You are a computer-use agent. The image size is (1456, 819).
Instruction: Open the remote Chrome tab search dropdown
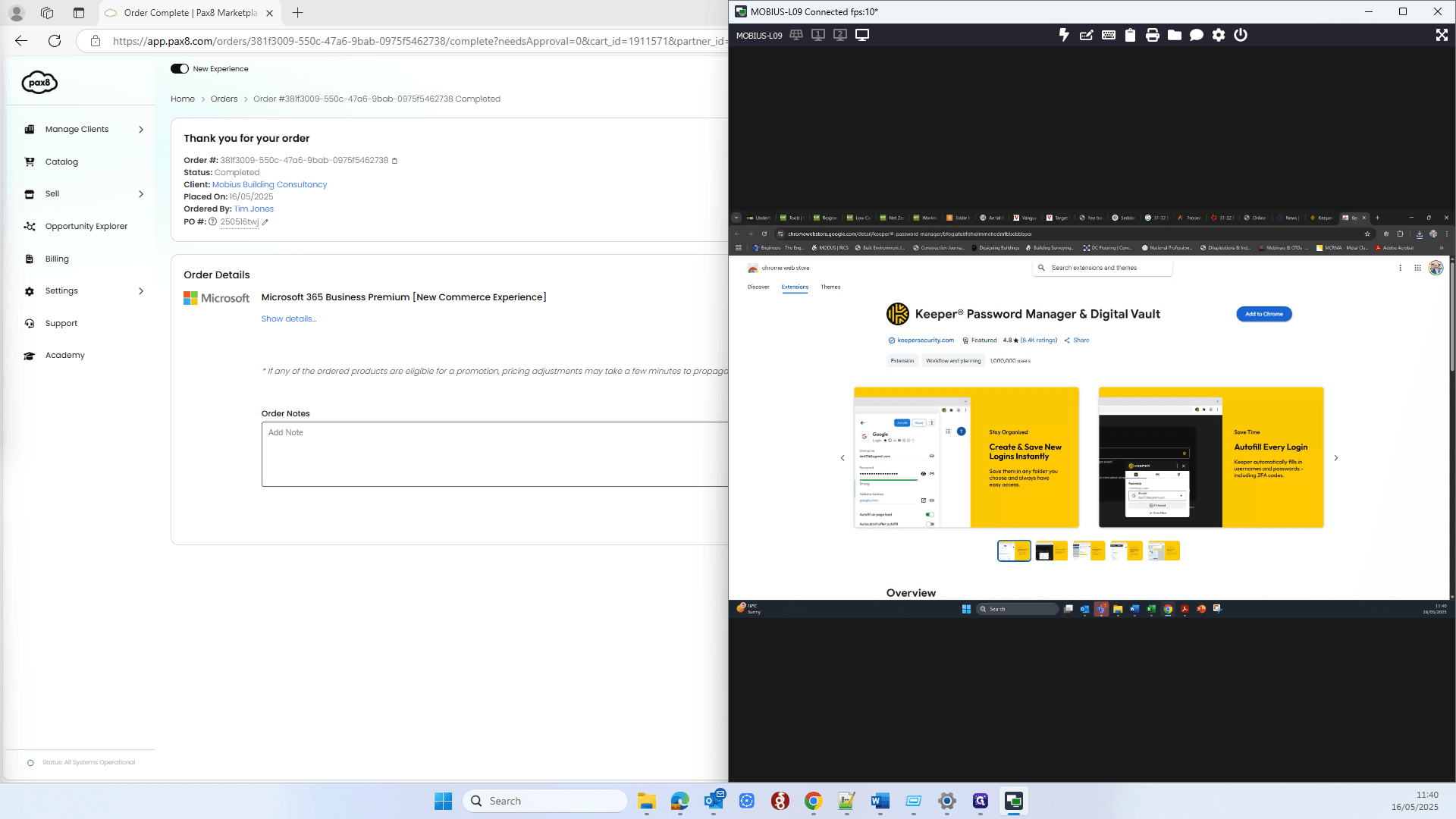[736, 218]
